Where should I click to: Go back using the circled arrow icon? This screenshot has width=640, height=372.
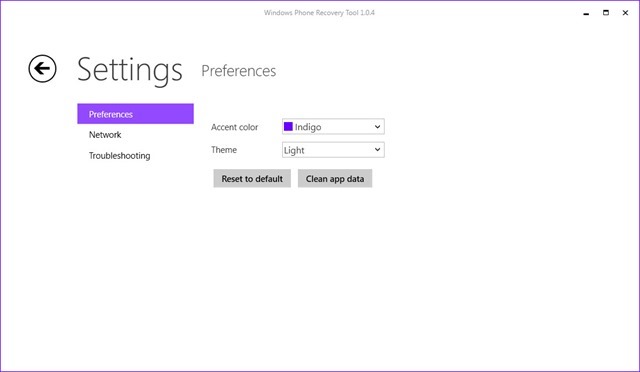[42, 69]
